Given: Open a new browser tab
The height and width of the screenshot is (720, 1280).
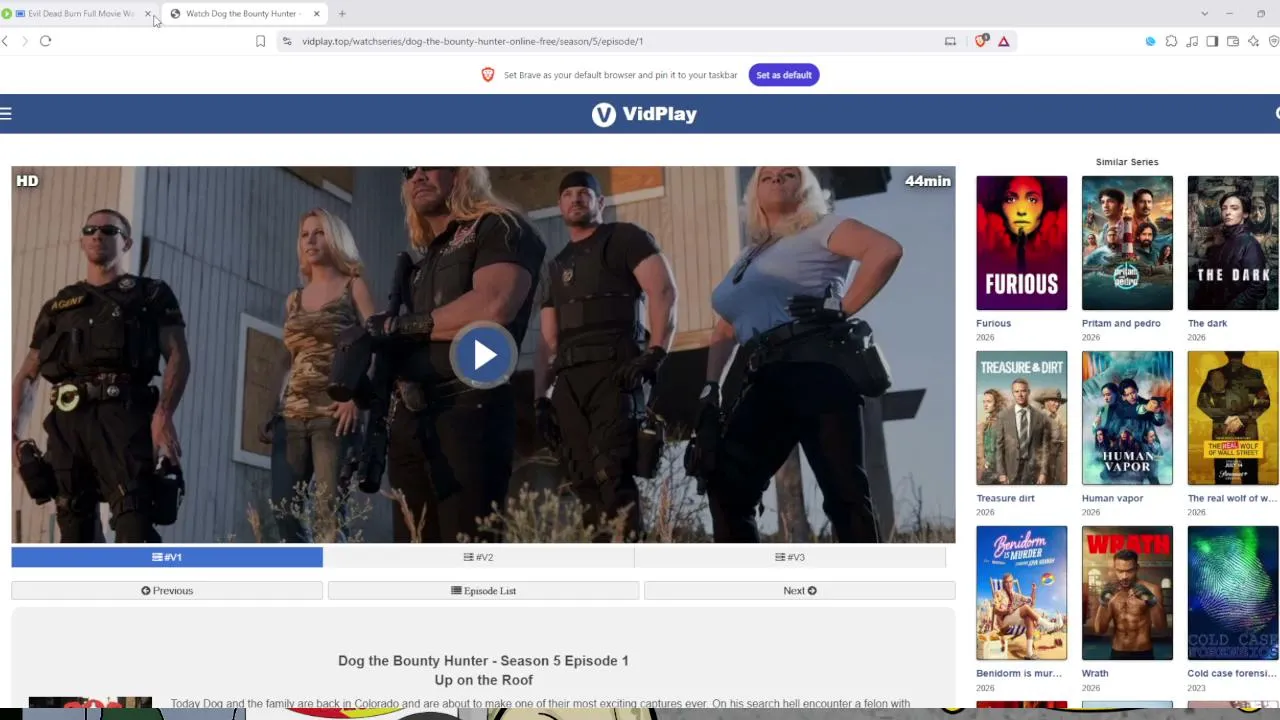Looking at the screenshot, I should pos(342,14).
